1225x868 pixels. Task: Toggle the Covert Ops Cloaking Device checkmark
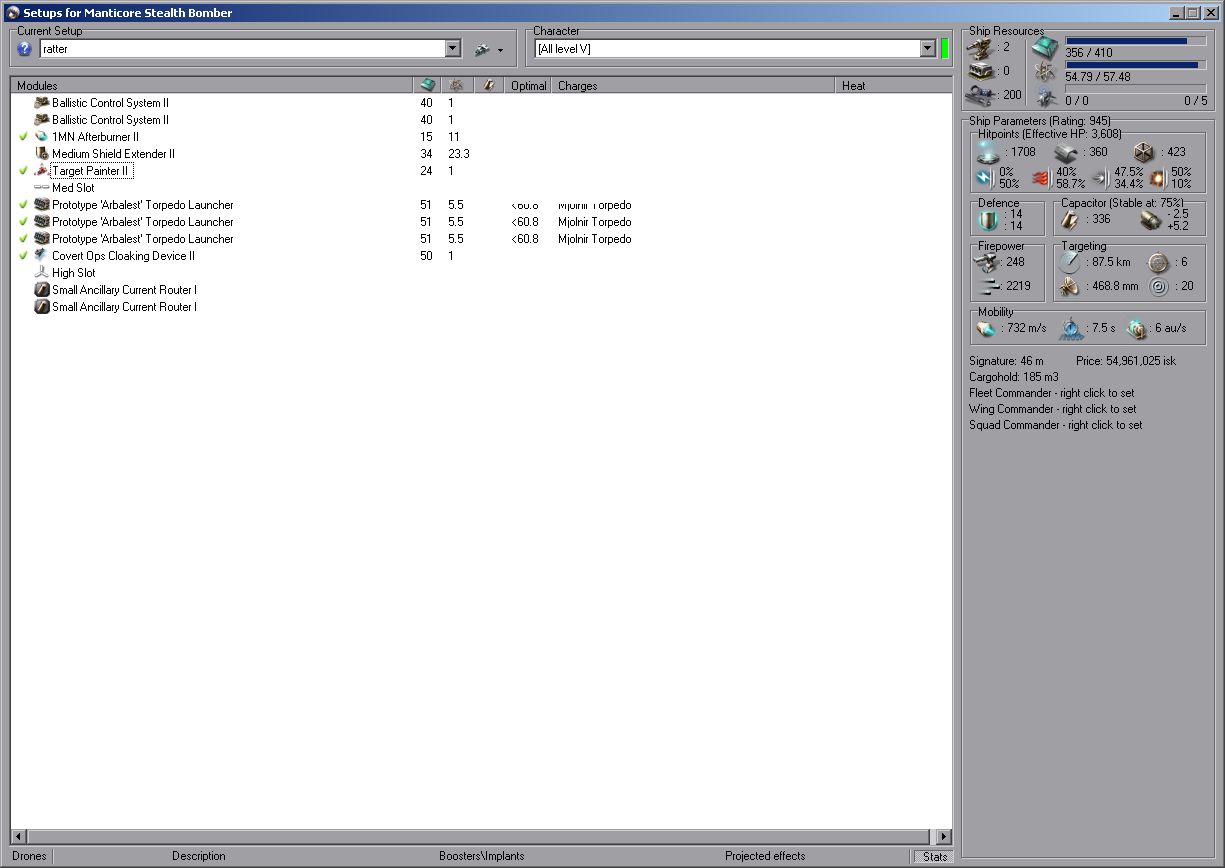click(x=23, y=256)
